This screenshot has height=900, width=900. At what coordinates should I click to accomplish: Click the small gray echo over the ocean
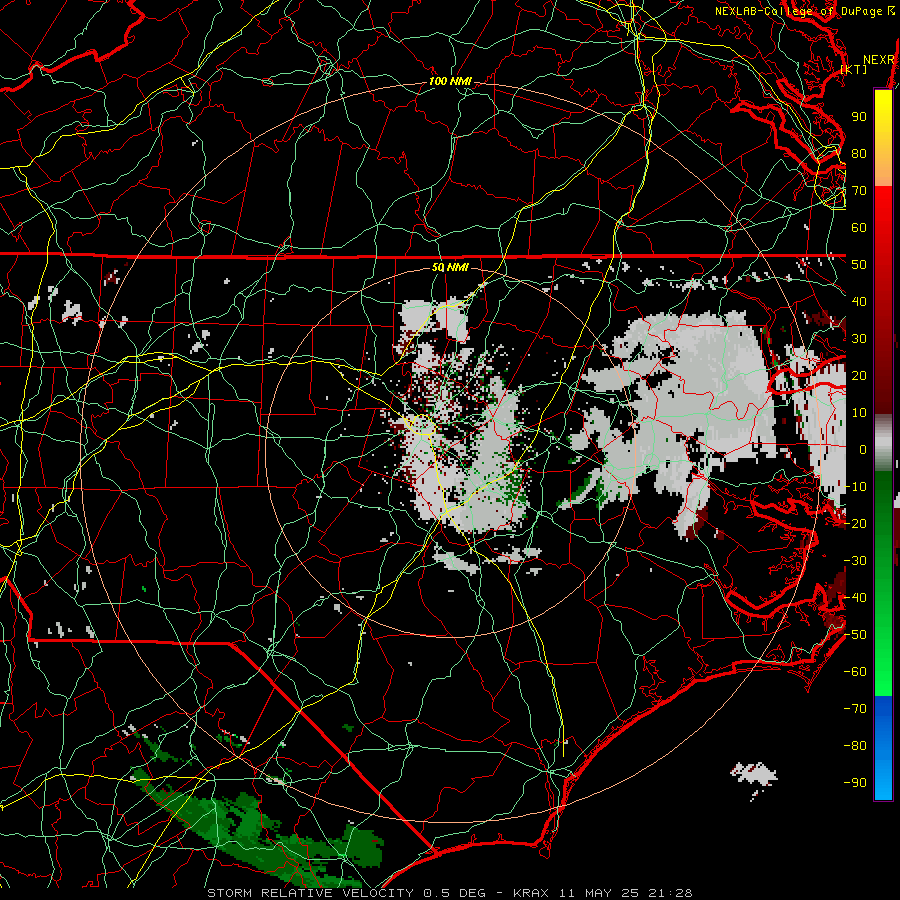coord(755,775)
